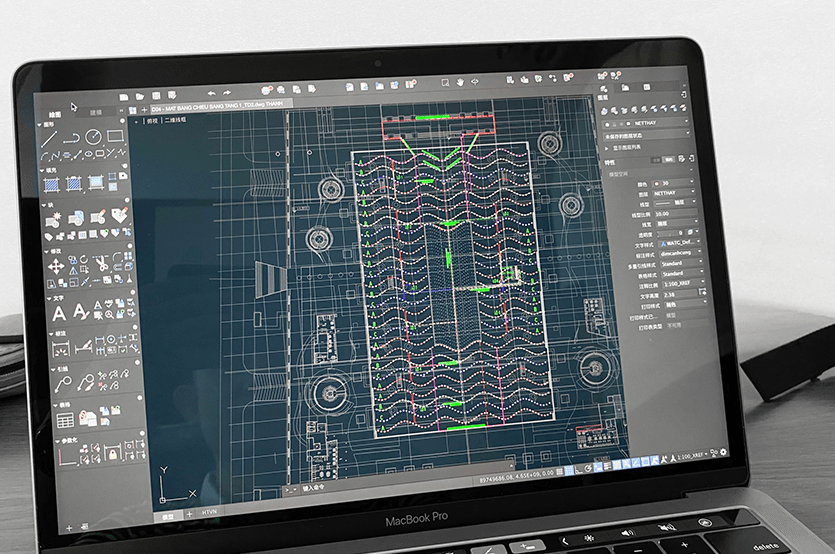Screen dimensions: 835x554
Task: Expand the 显示图层列表 layer list
Action: click(607, 148)
